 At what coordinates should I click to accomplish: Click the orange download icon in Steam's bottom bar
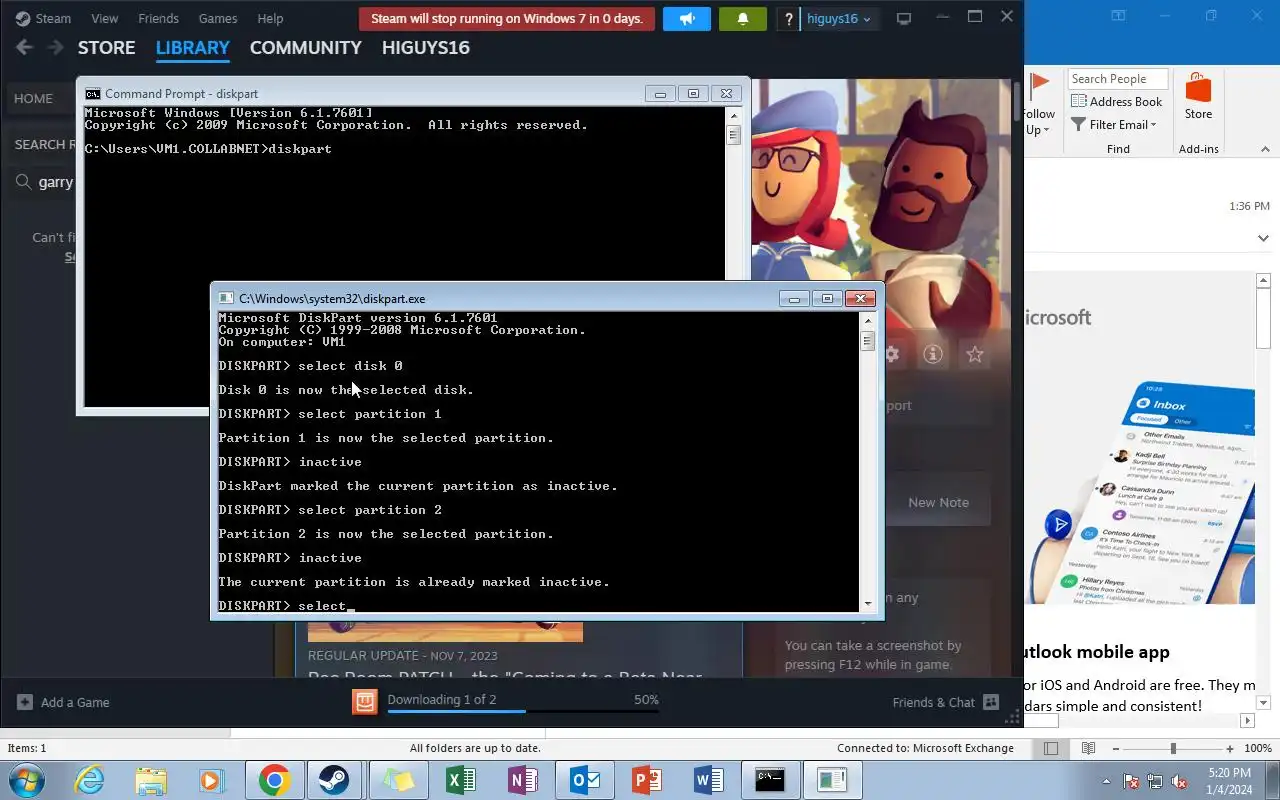click(365, 701)
